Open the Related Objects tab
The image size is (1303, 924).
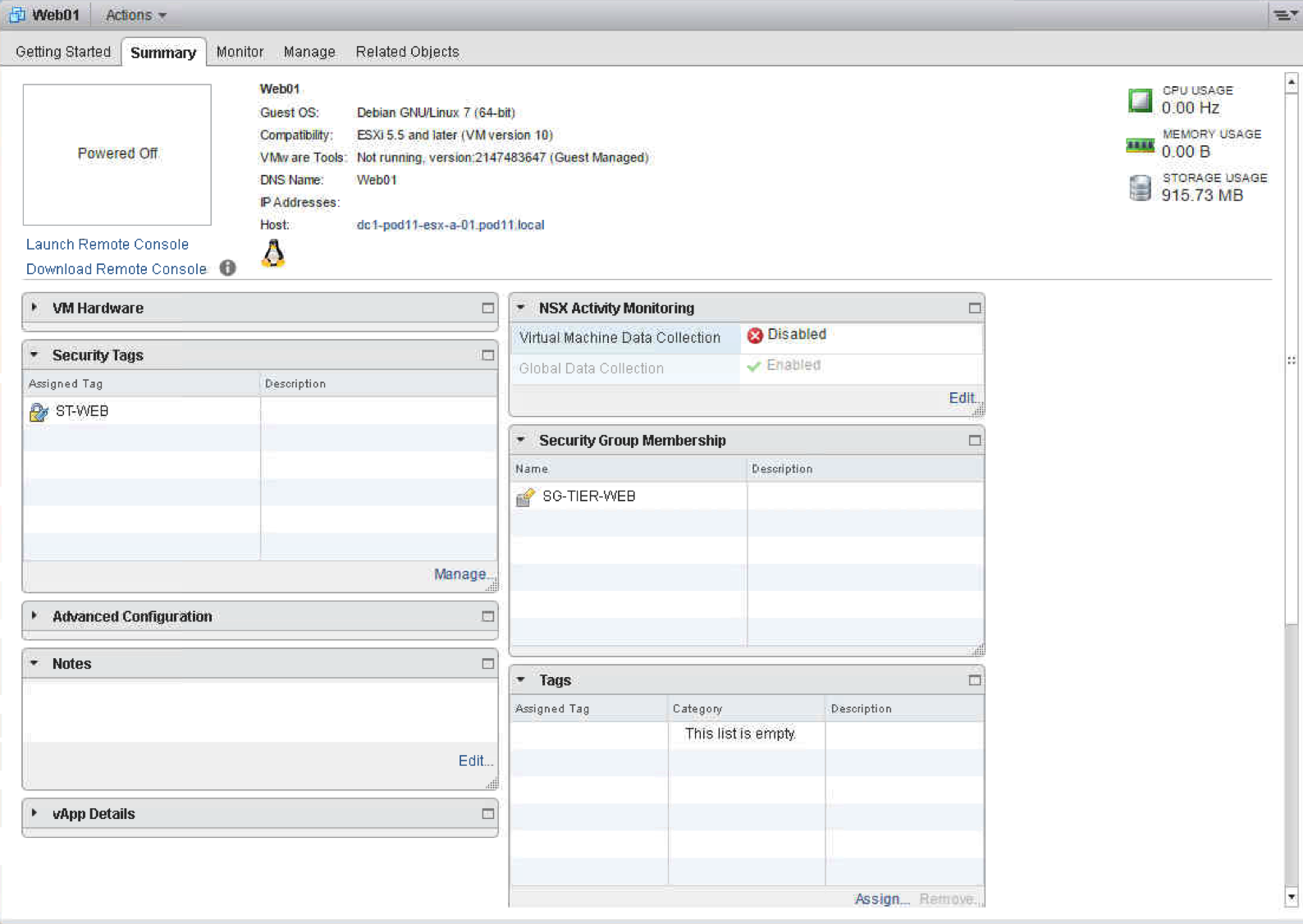click(407, 52)
